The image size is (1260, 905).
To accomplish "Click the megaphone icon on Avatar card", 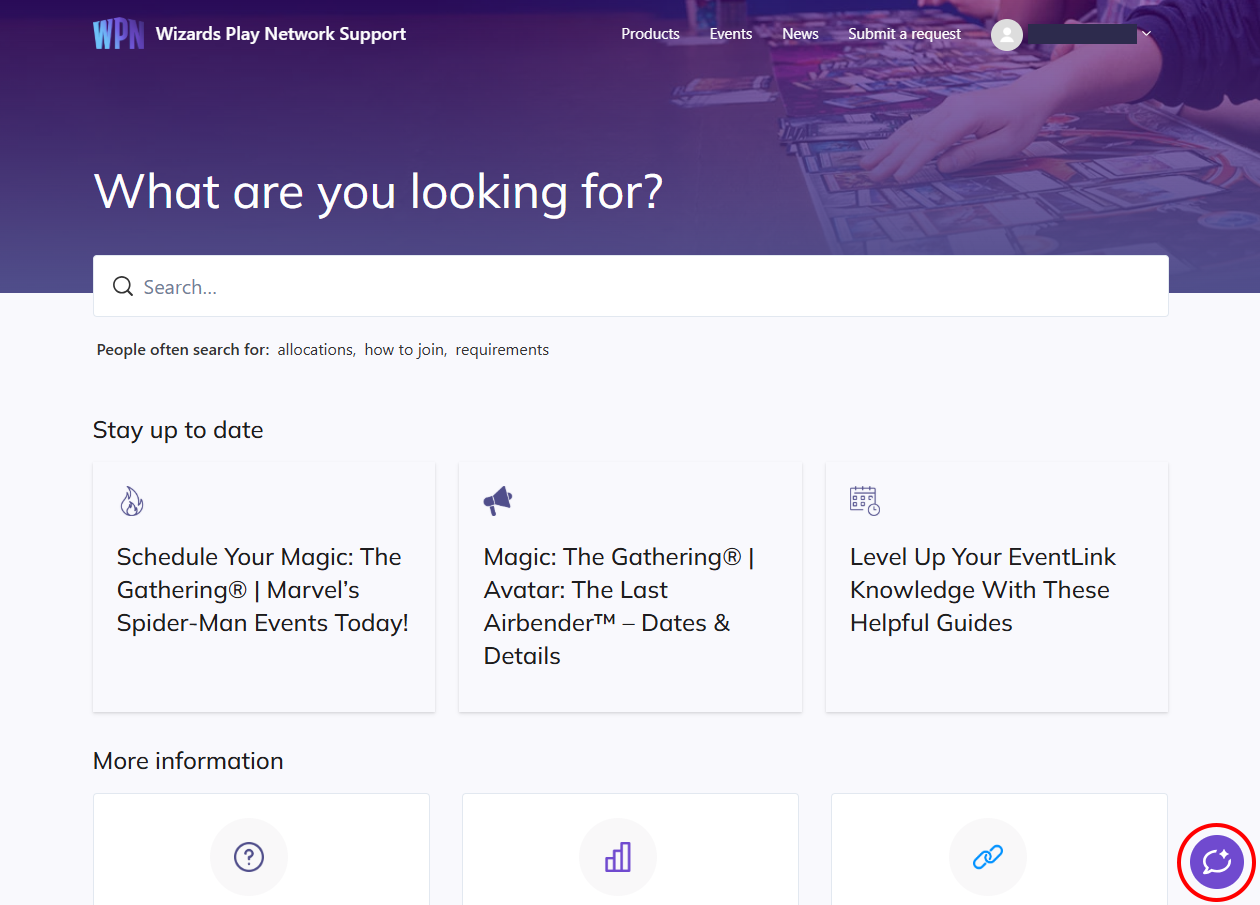I will click(498, 501).
